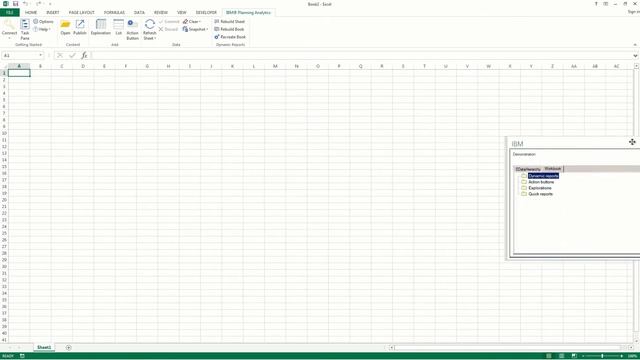640x360 pixels.
Task: Click the Open folder icon
Action: point(65,24)
